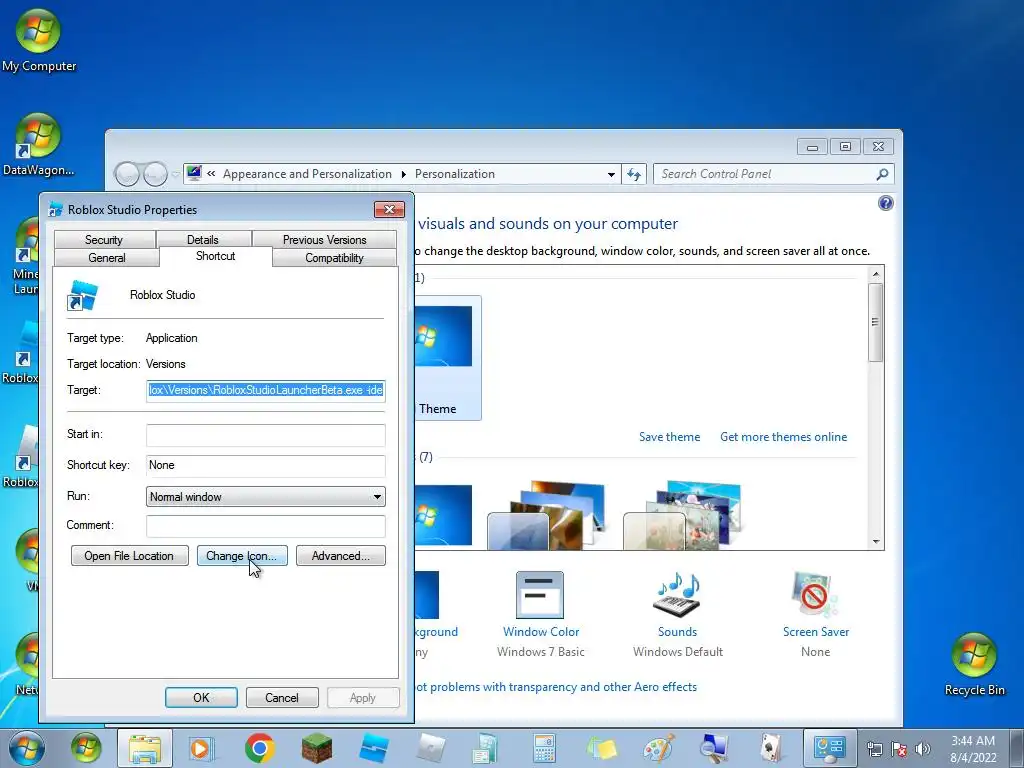Click the double chevron at the breadcrumb start
This screenshot has width=1024, height=768.
(x=211, y=174)
